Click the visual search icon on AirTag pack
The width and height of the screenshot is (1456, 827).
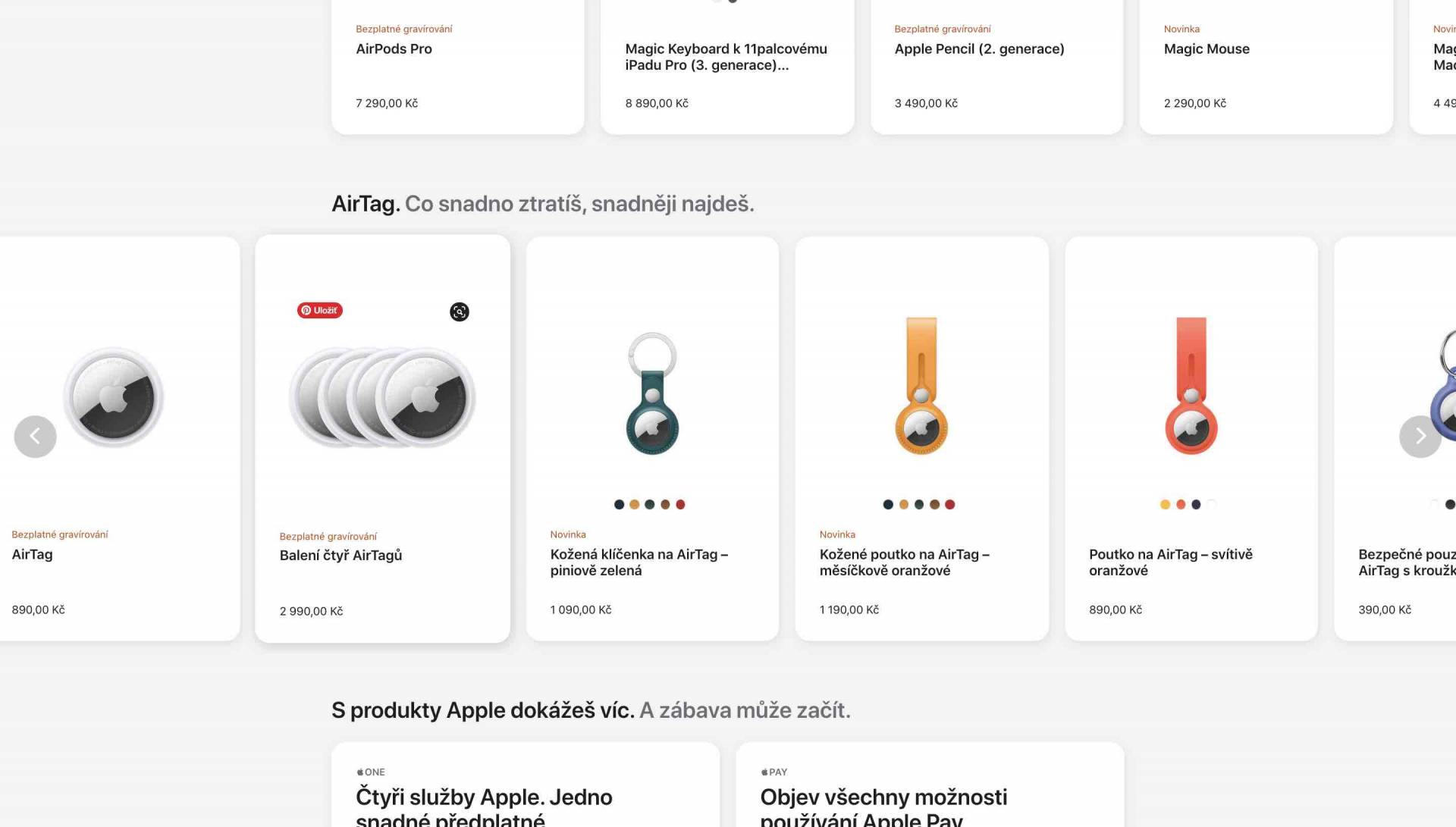459,312
